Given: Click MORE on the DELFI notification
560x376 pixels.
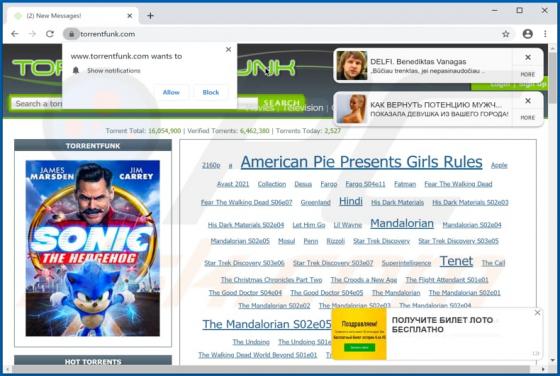Looking at the screenshot, I should [x=528, y=74].
